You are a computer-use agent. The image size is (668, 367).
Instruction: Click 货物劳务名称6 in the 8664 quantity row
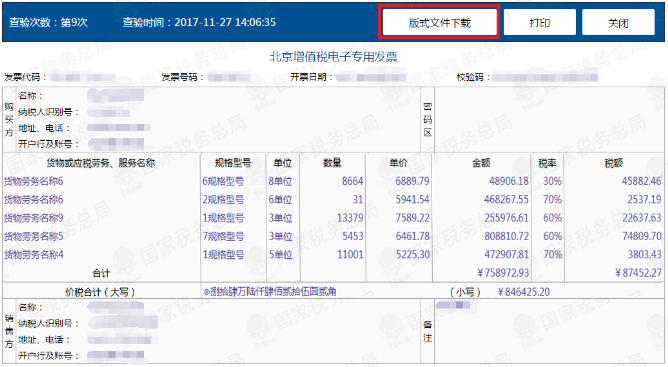coord(34,182)
